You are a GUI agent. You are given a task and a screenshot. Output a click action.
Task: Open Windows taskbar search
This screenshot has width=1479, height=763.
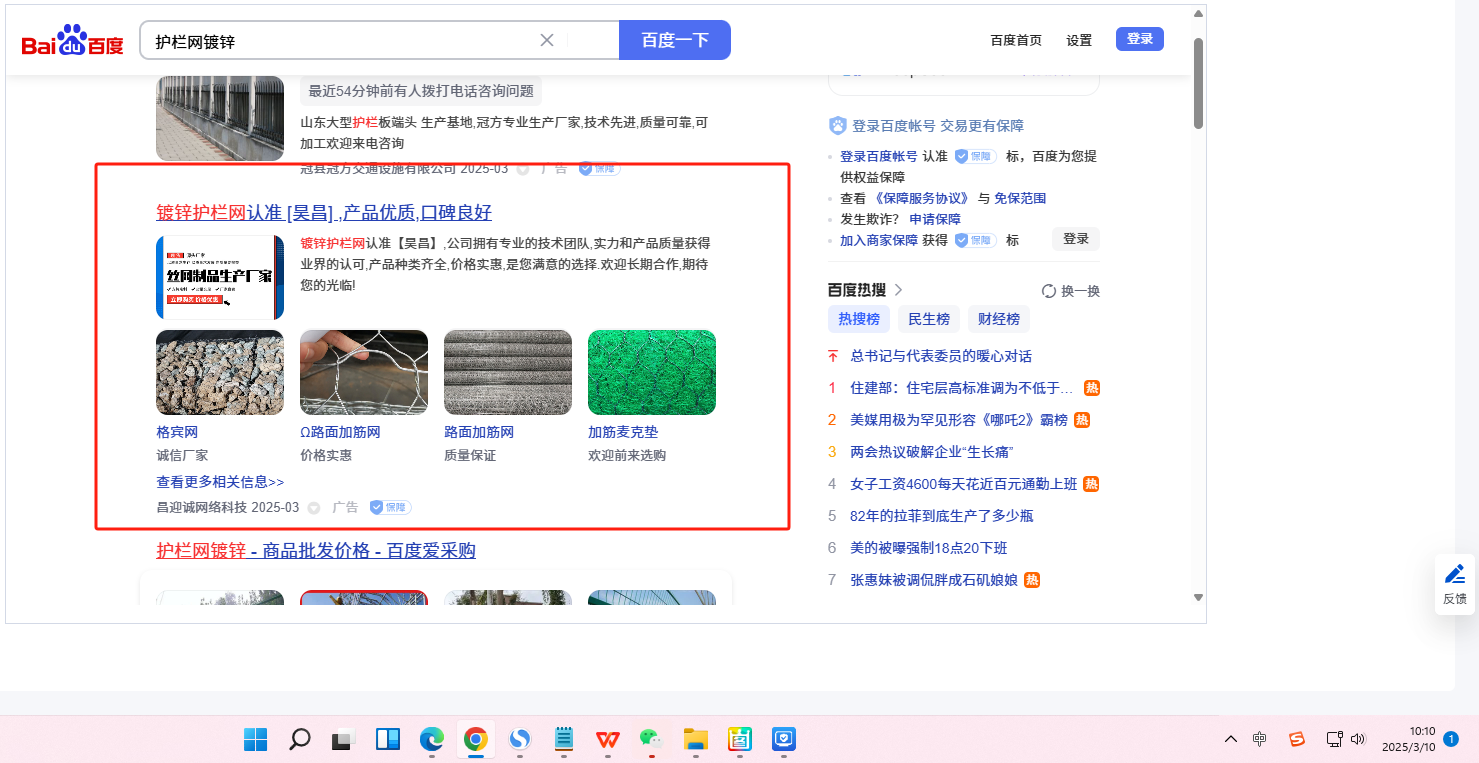pos(299,739)
